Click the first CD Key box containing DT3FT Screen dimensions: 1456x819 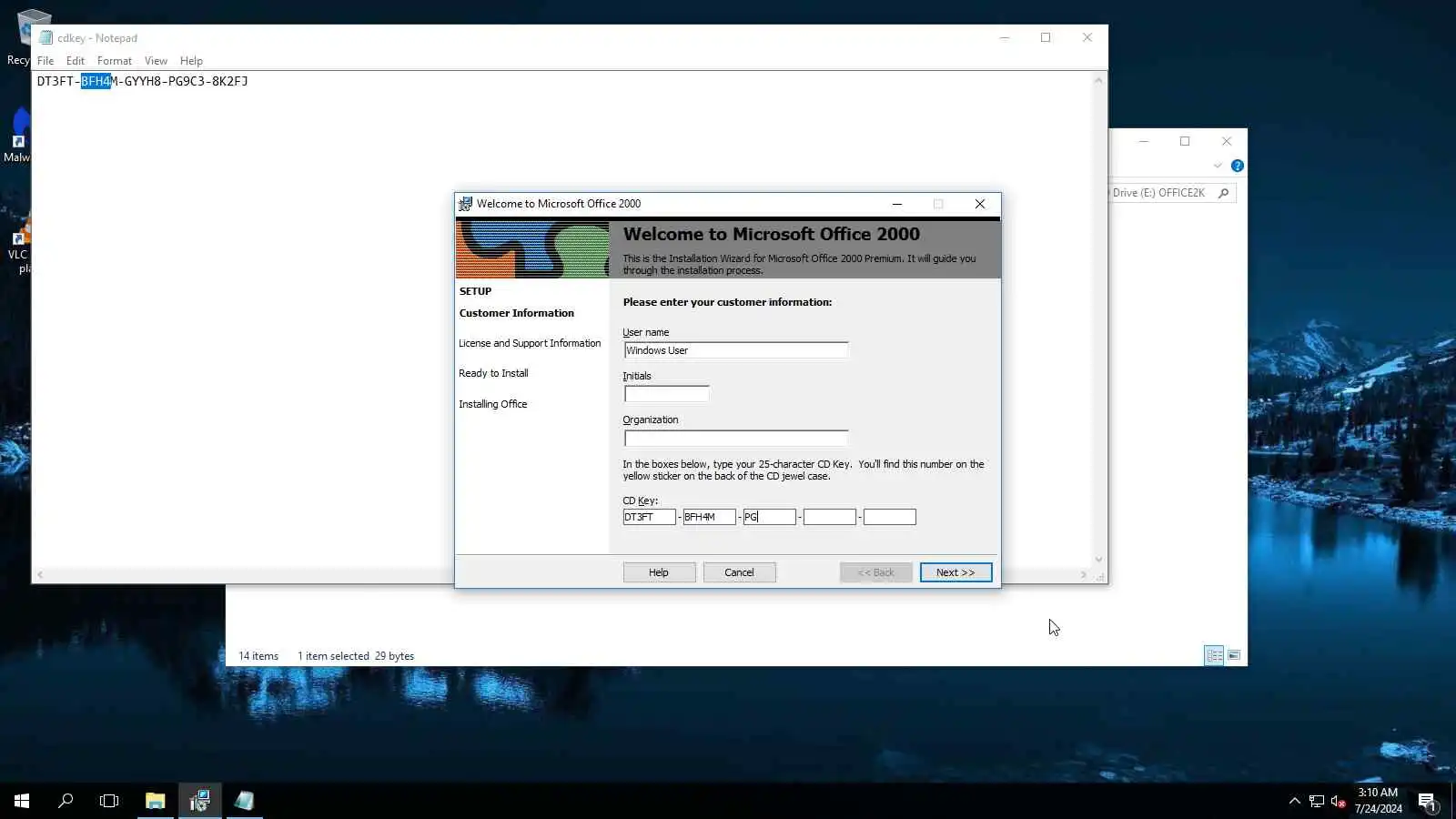(650, 517)
